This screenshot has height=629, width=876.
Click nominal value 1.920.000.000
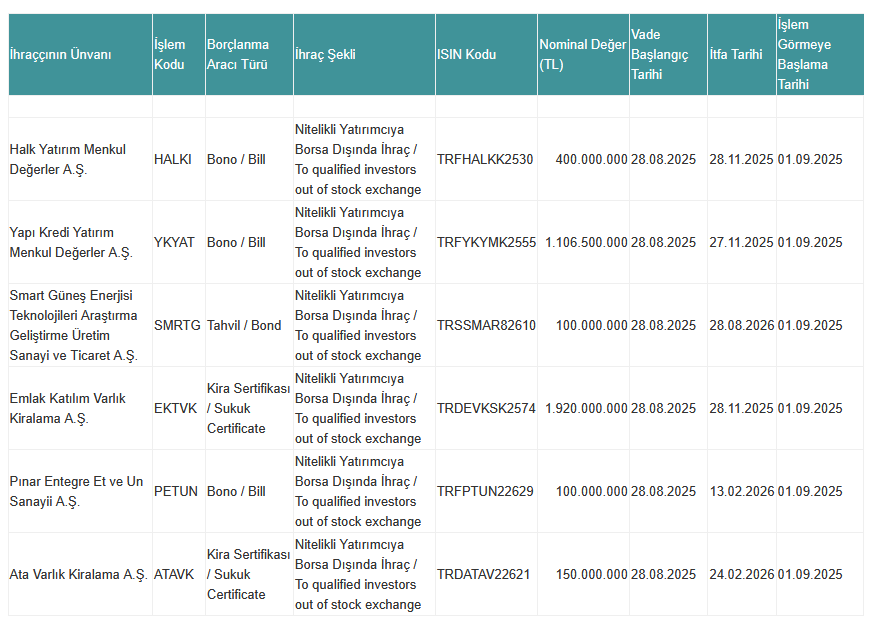pyautogui.click(x=586, y=408)
